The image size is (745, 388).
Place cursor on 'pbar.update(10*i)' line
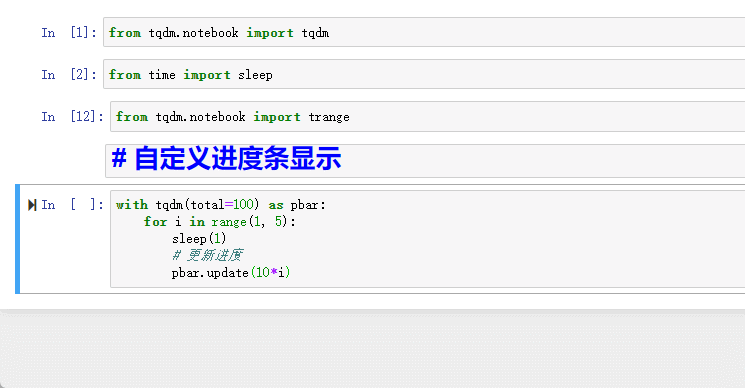tap(231, 273)
